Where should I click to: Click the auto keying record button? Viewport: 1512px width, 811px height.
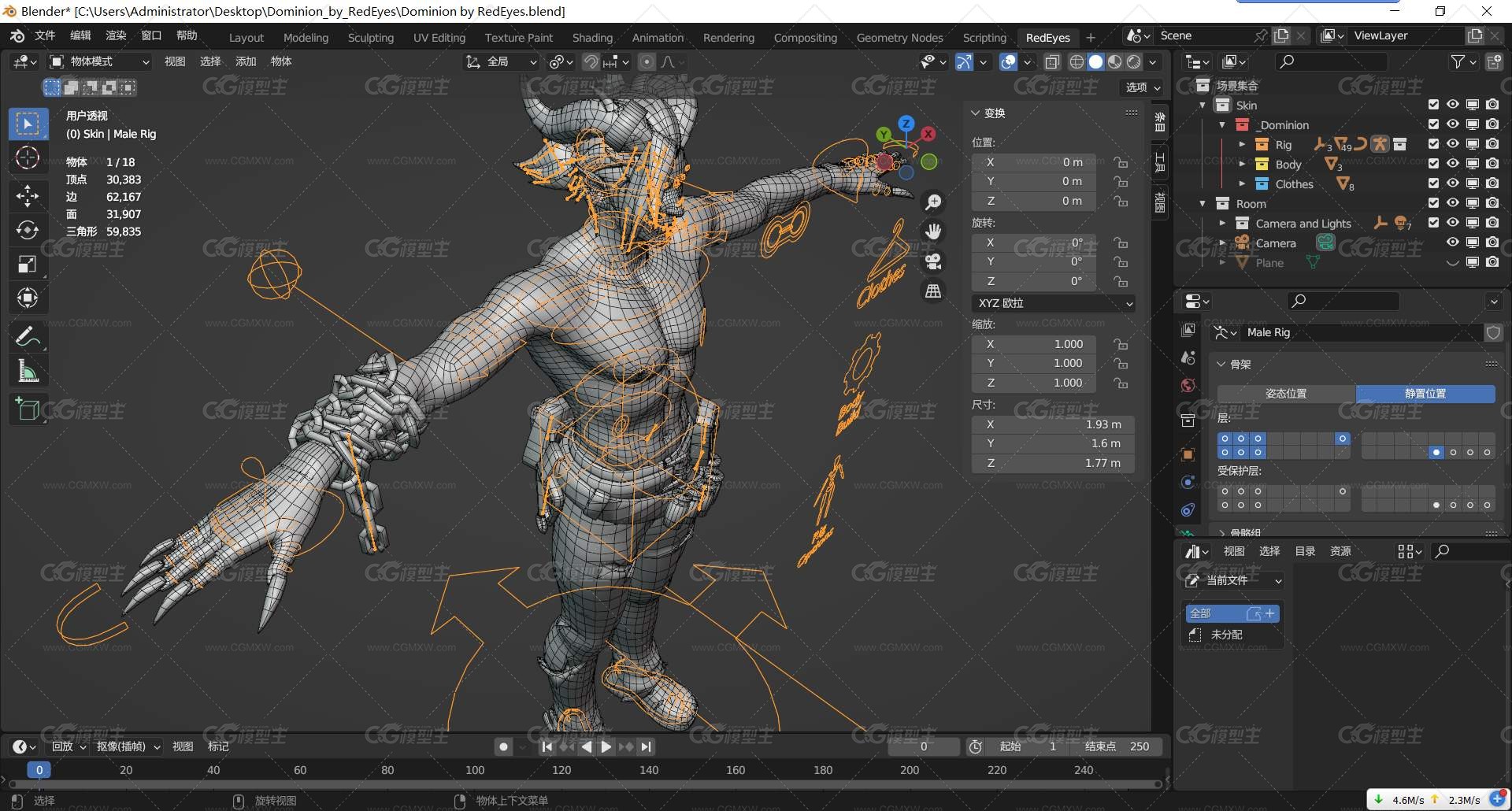(504, 746)
